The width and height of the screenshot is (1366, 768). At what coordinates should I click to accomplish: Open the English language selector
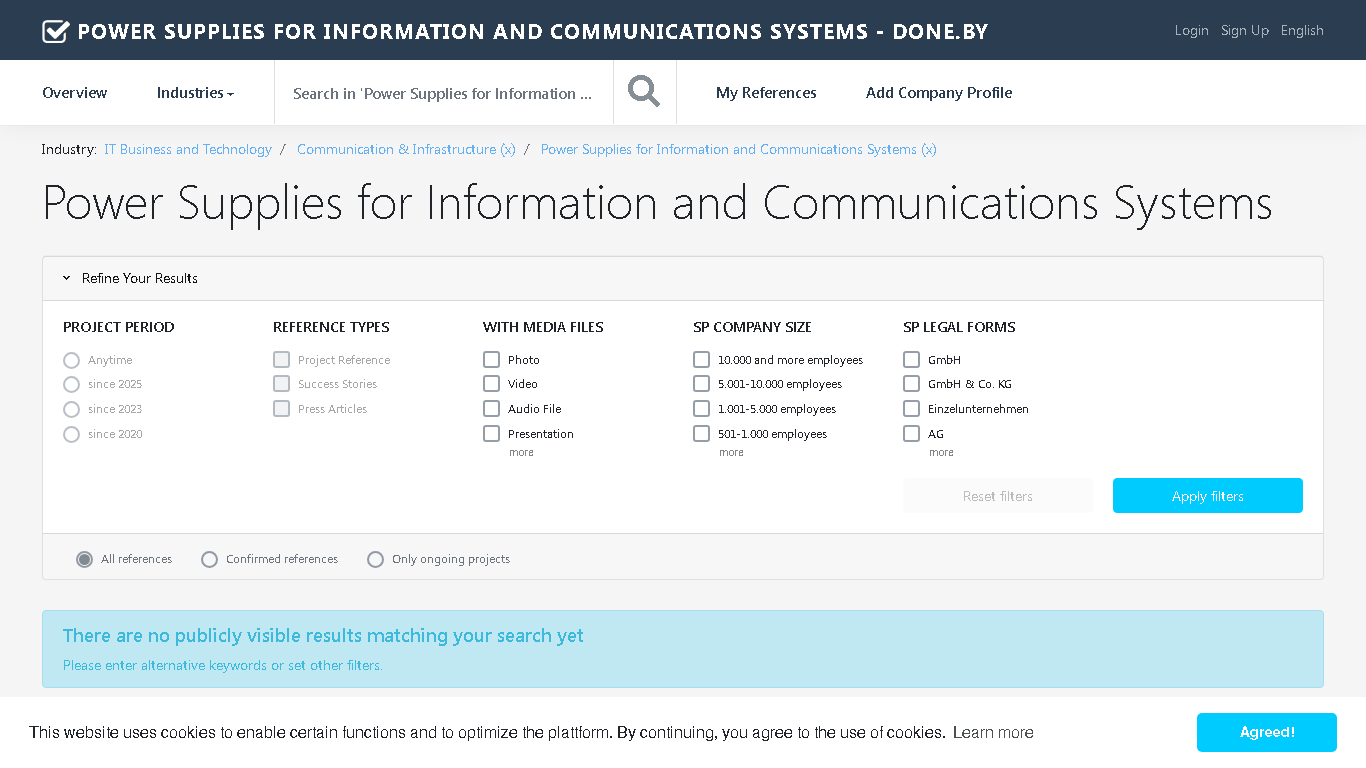point(1302,30)
